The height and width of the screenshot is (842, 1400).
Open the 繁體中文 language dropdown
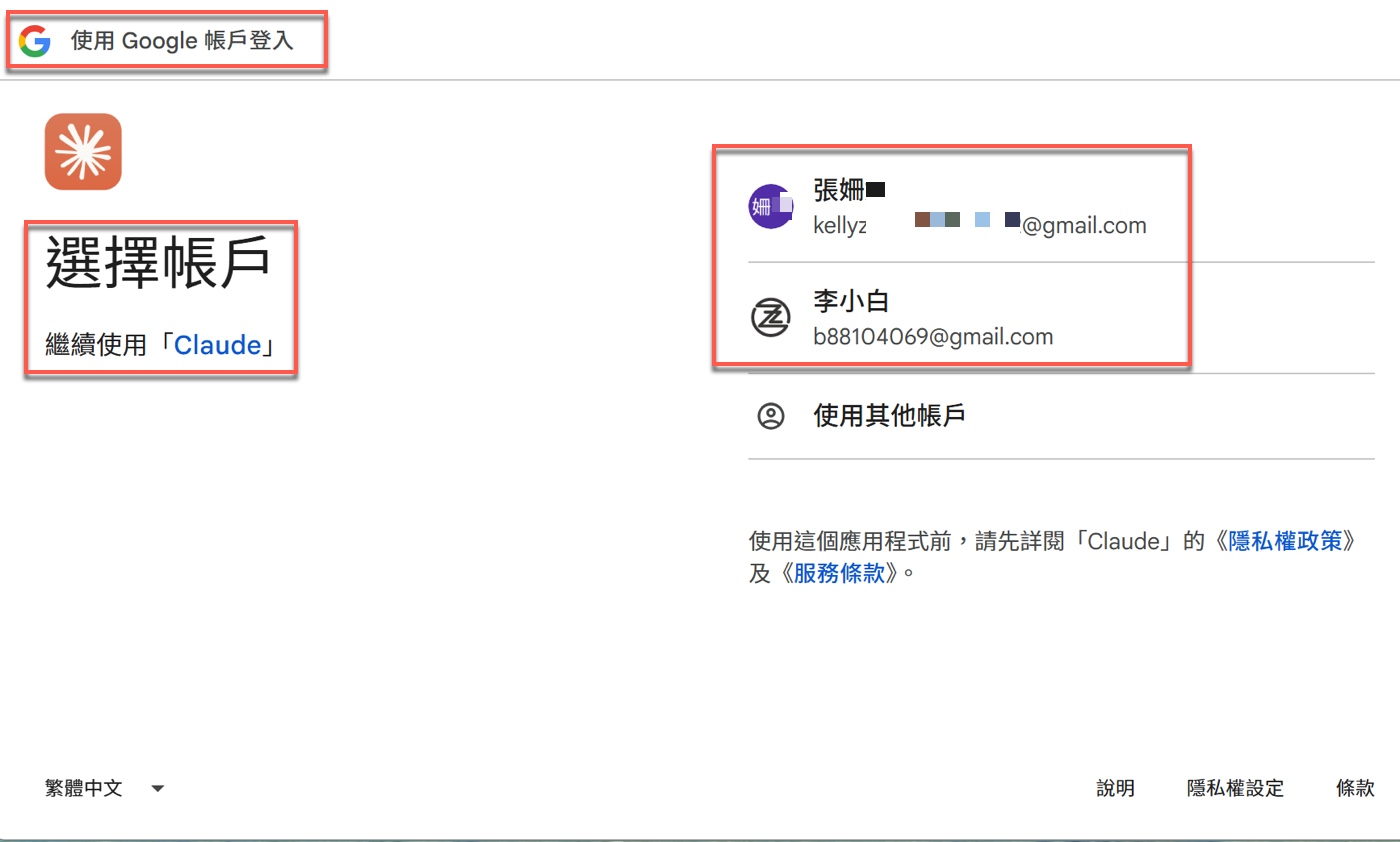pos(157,788)
